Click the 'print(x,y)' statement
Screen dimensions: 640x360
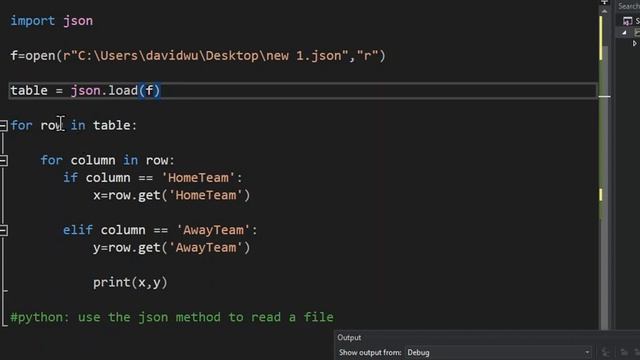pyautogui.click(x=130, y=282)
